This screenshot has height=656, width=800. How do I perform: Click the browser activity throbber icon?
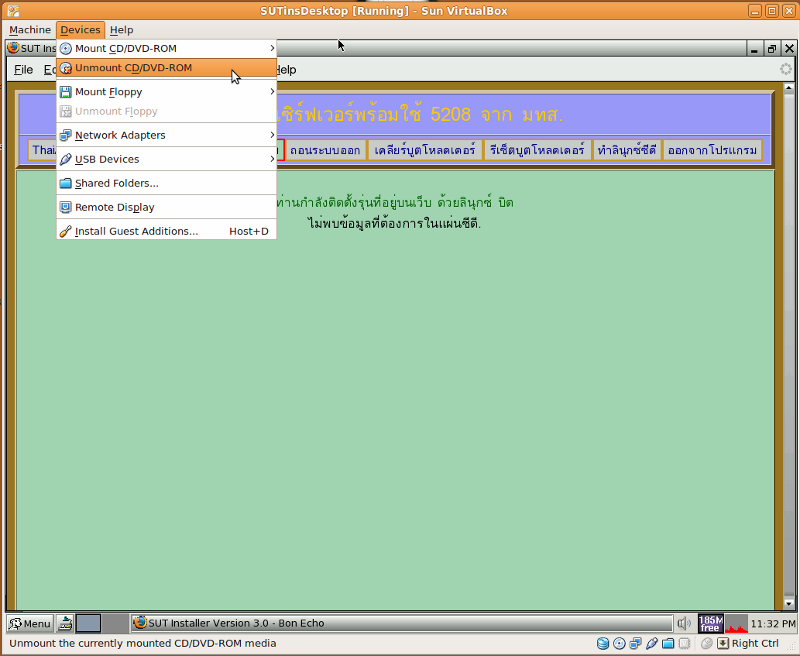pos(786,69)
